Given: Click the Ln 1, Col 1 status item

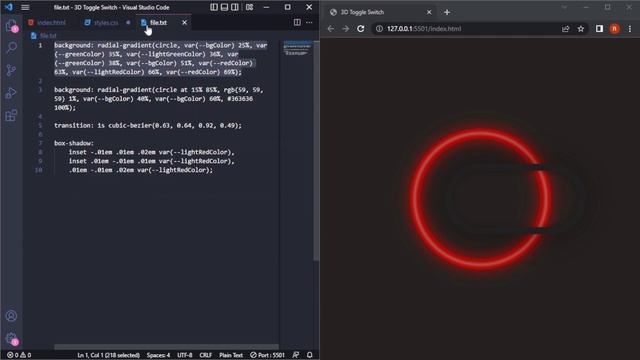Looking at the screenshot, I should [x=109, y=355].
